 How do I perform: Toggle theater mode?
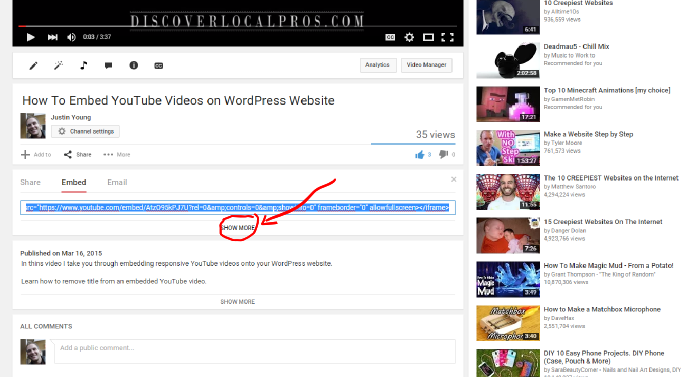click(428, 37)
